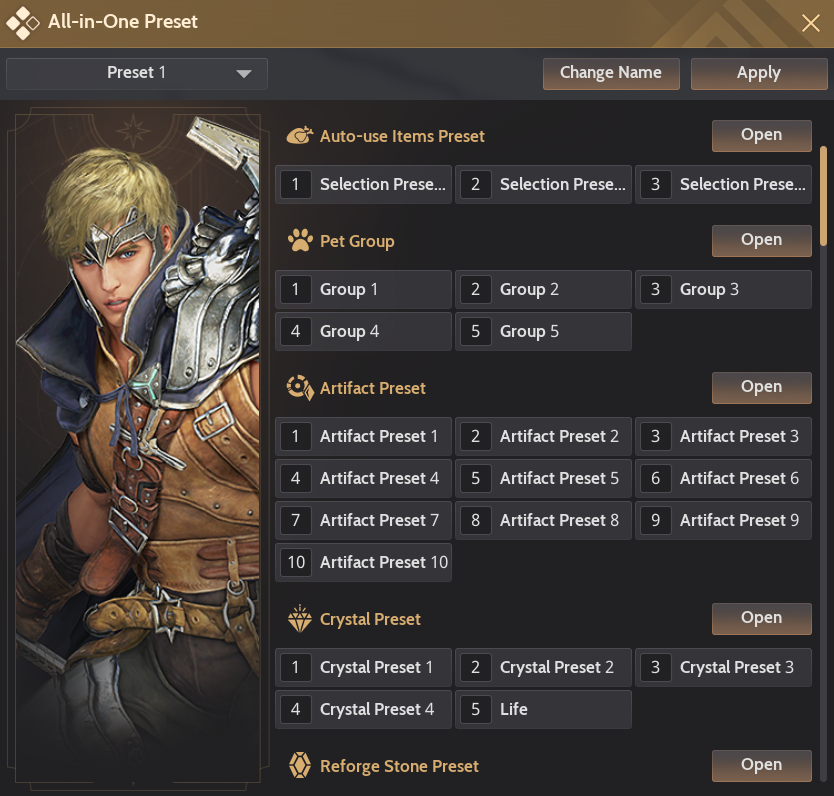Screen dimensions: 834x796
Task: Open the Crystal Preset settings
Action: tap(761, 618)
